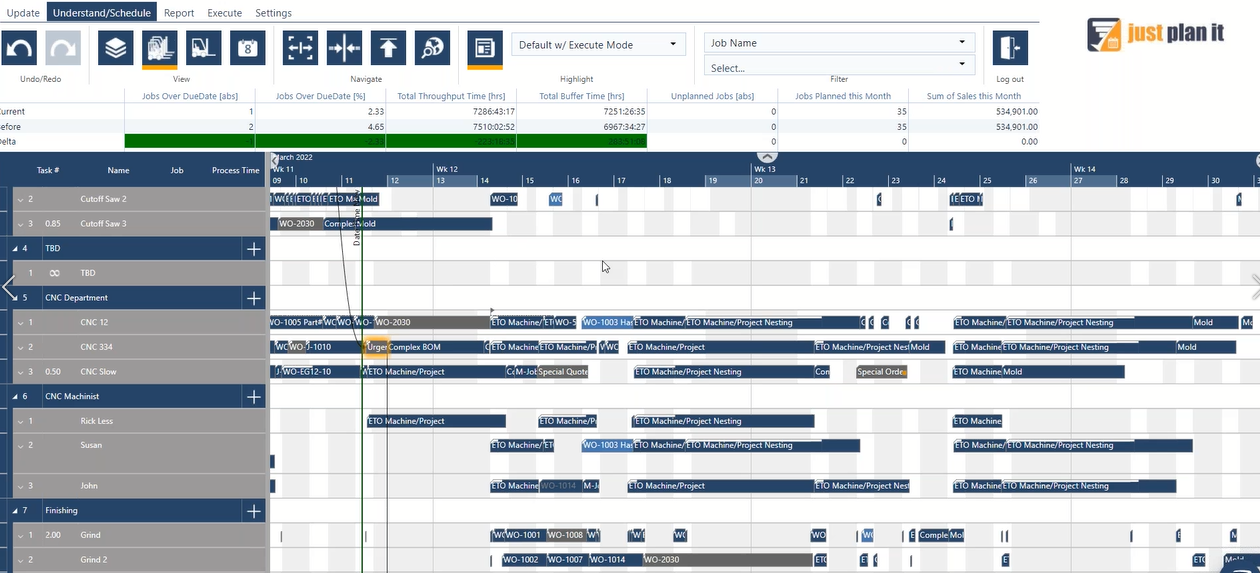Click the Jobs Over DueDate [abs] header
This screenshot has width=1260, height=573.
189,96
